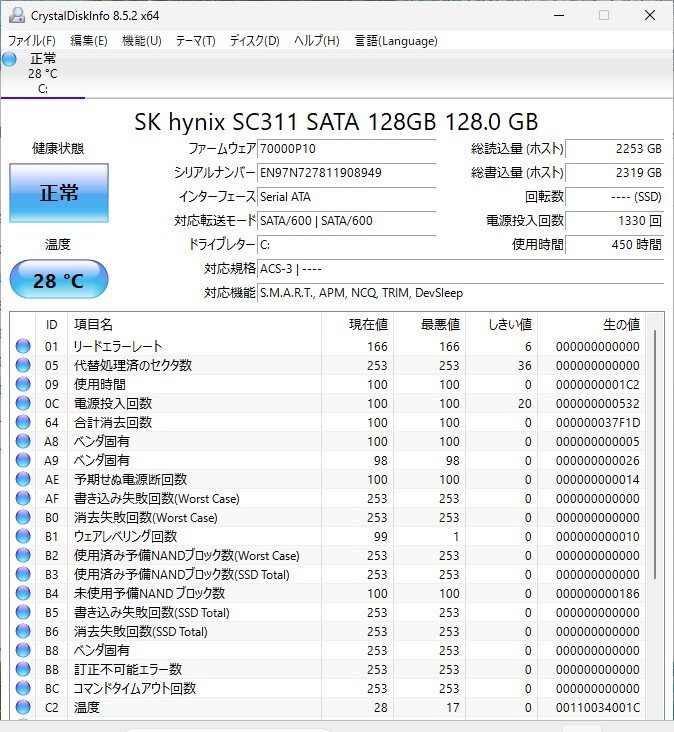Click the power on hours 450 時間
674x732 pixels.
tap(614, 245)
